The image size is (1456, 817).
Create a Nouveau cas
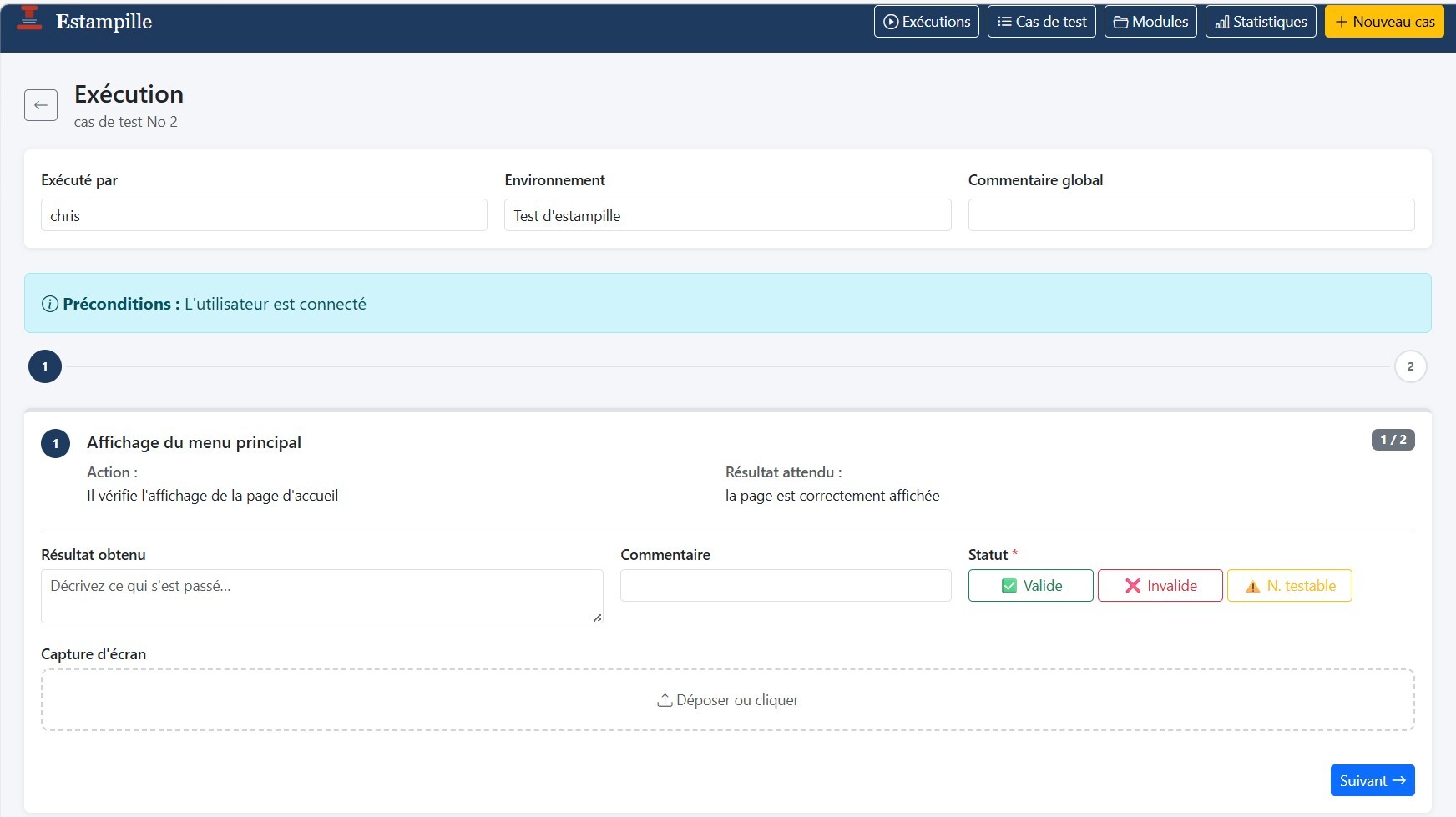(x=1384, y=22)
